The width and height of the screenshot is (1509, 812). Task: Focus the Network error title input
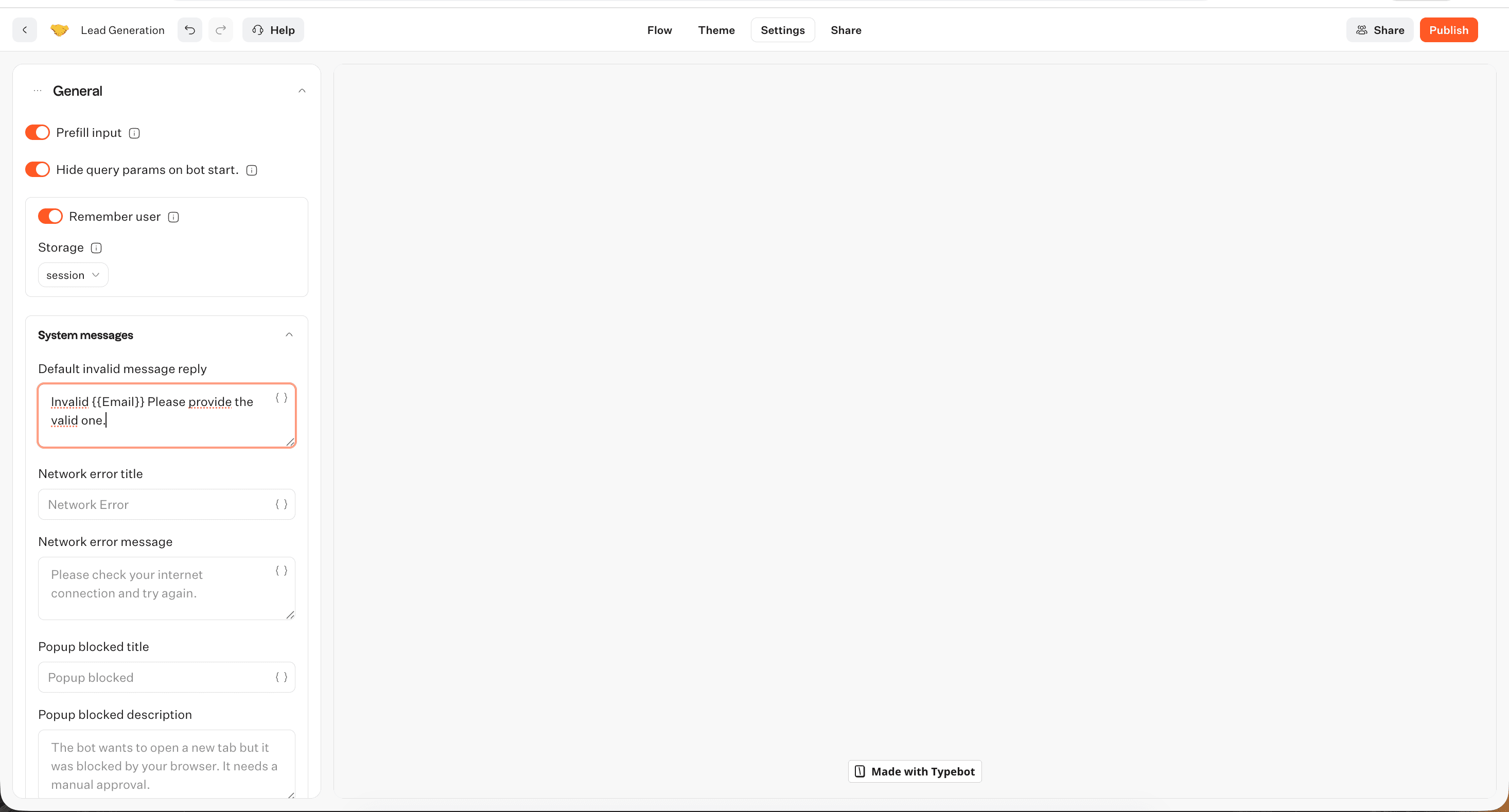point(167,504)
